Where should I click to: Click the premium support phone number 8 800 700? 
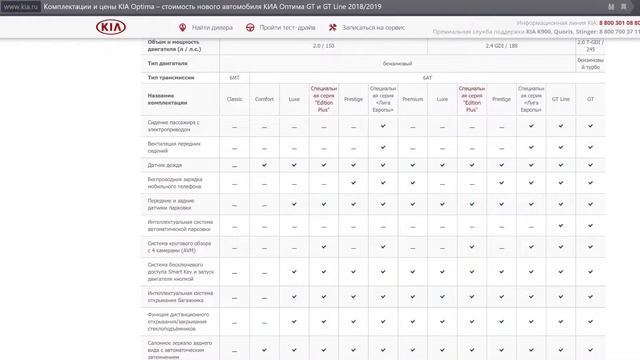pyautogui.click(x=619, y=31)
